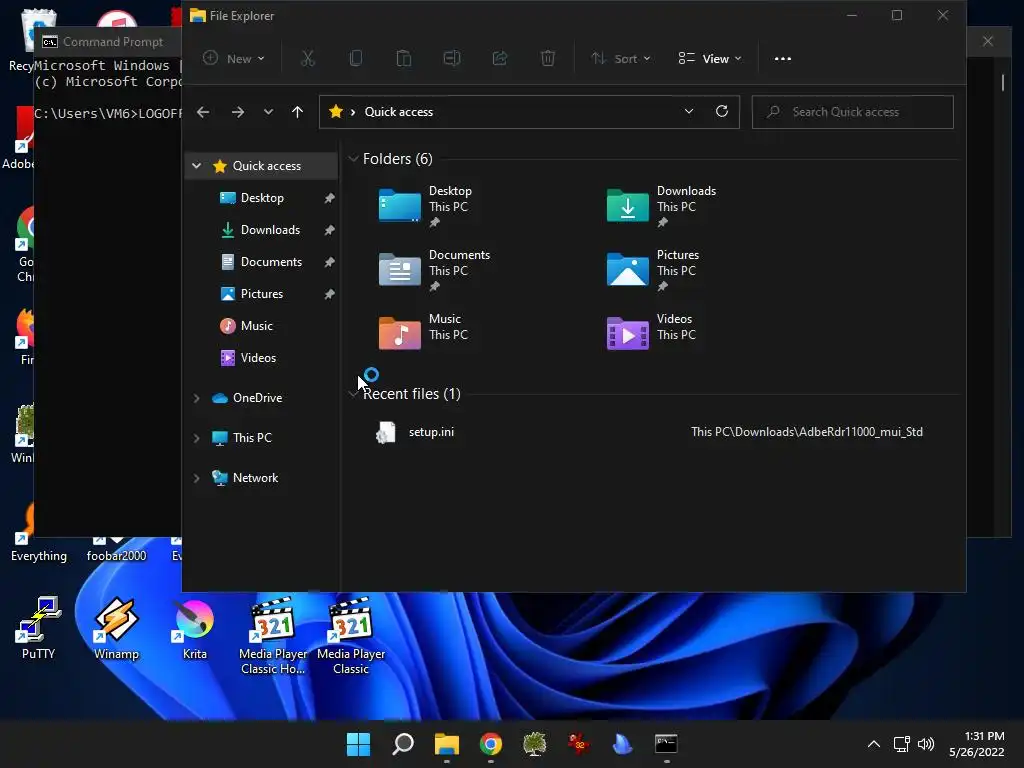The width and height of the screenshot is (1024, 768).
Task: Select Videos in navigation pane
Action: (258, 358)
